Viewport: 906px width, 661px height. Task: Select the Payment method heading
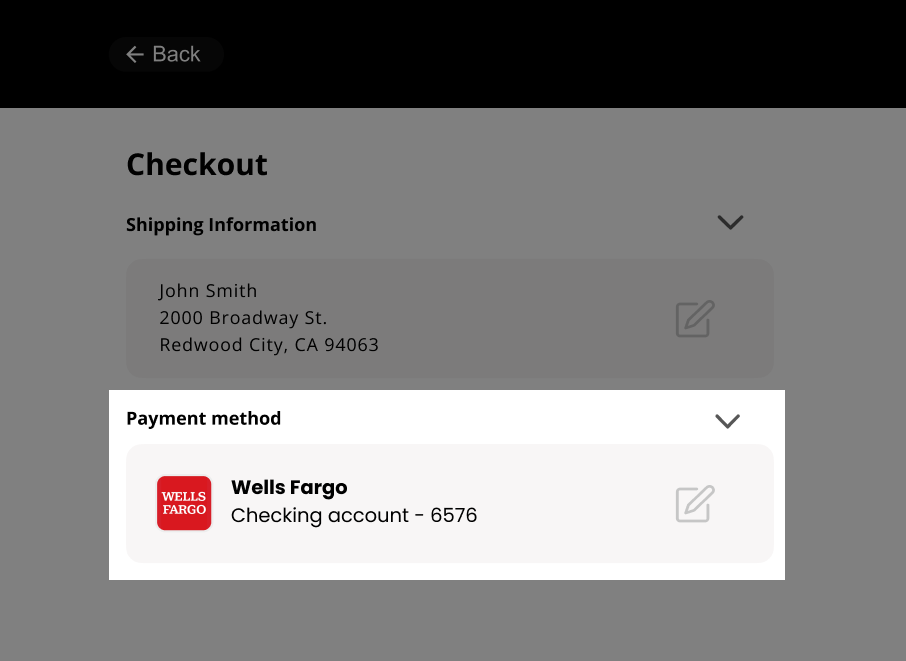pyautogui.click(x=203, y=418)
